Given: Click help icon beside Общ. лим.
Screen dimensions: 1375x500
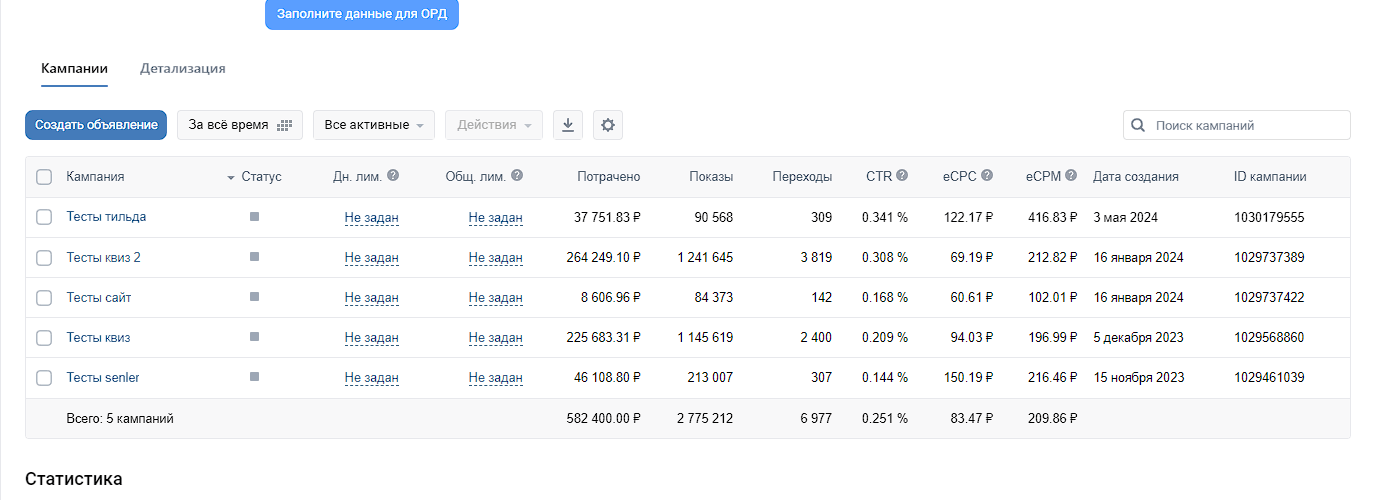Looking at the screenshot, I should tap(517, 175).
